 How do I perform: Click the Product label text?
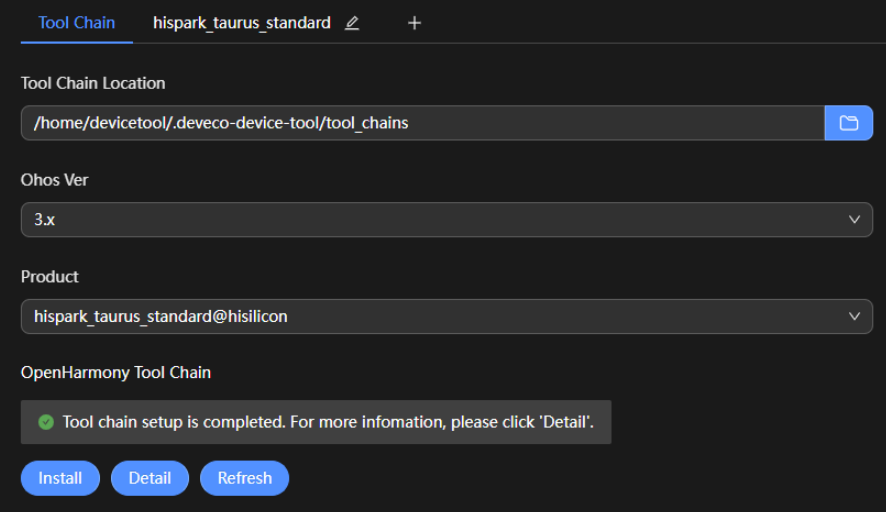pyautogui.click(x=50, y=276)
